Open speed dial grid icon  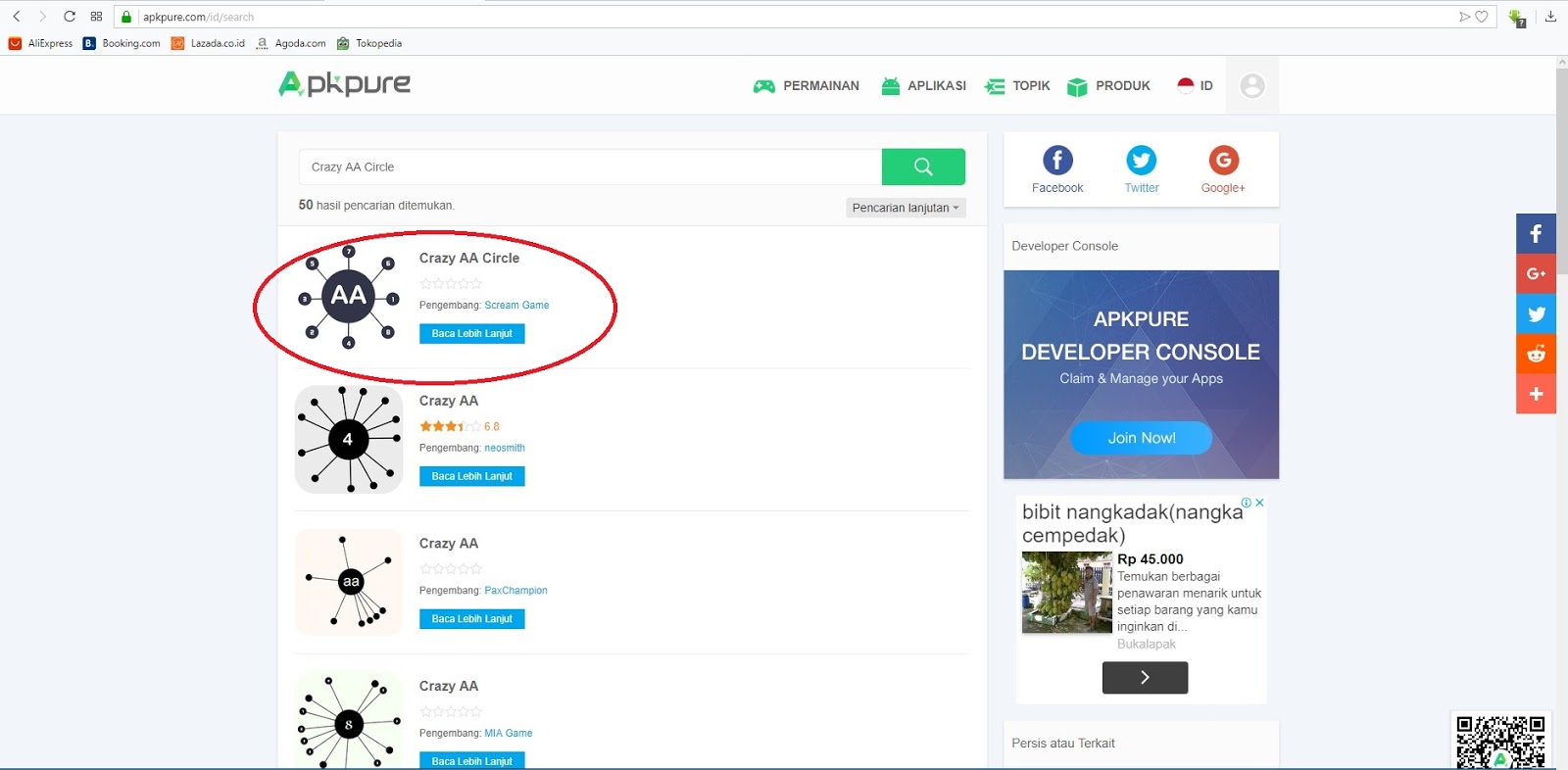point(96,17)
